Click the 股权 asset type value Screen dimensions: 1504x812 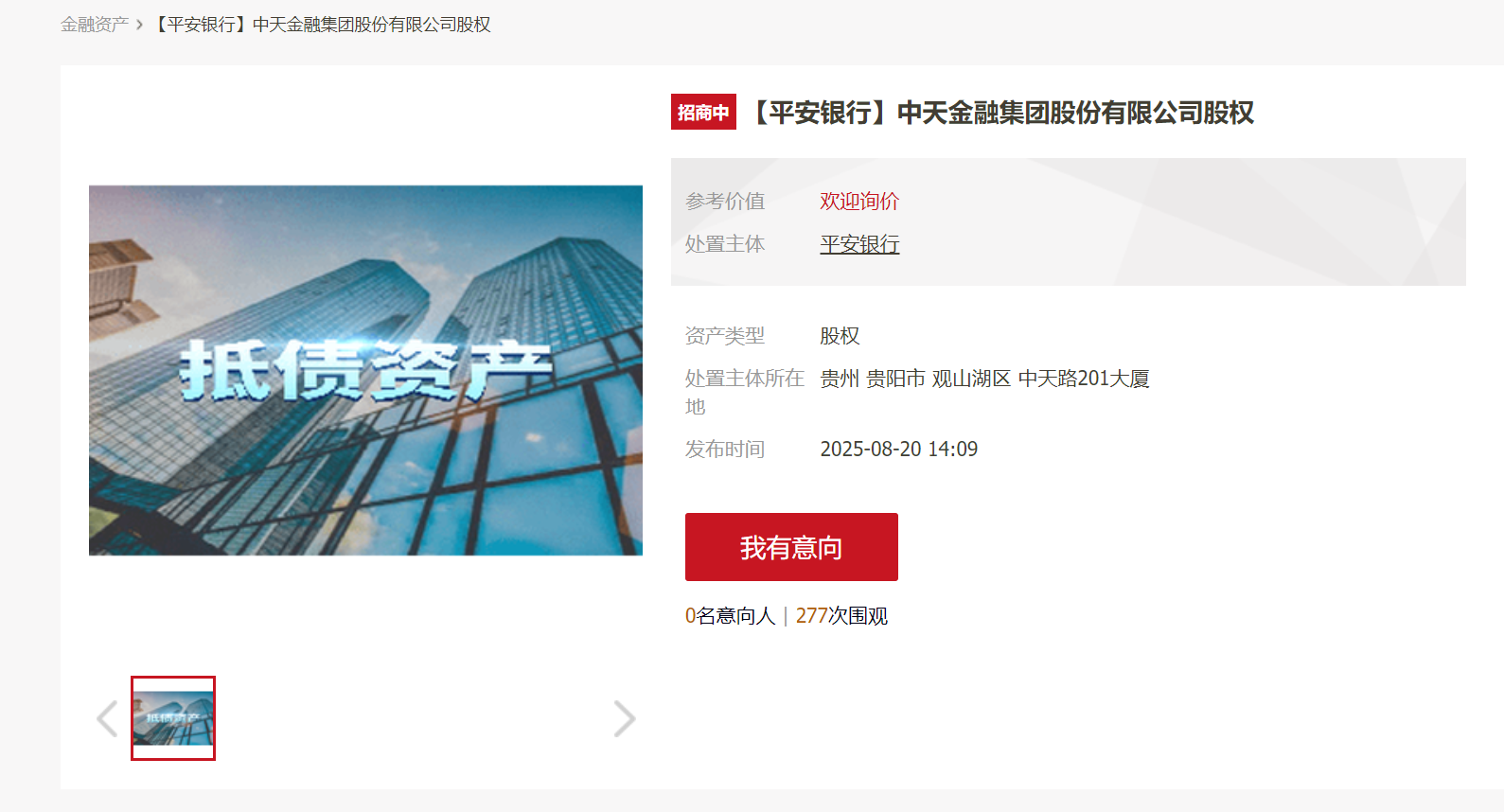840,336
